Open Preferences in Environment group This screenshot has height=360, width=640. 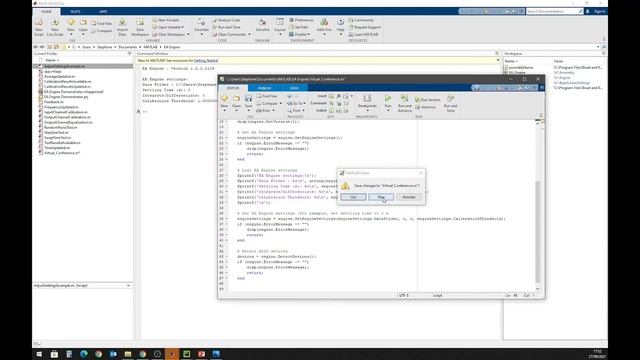301,20
